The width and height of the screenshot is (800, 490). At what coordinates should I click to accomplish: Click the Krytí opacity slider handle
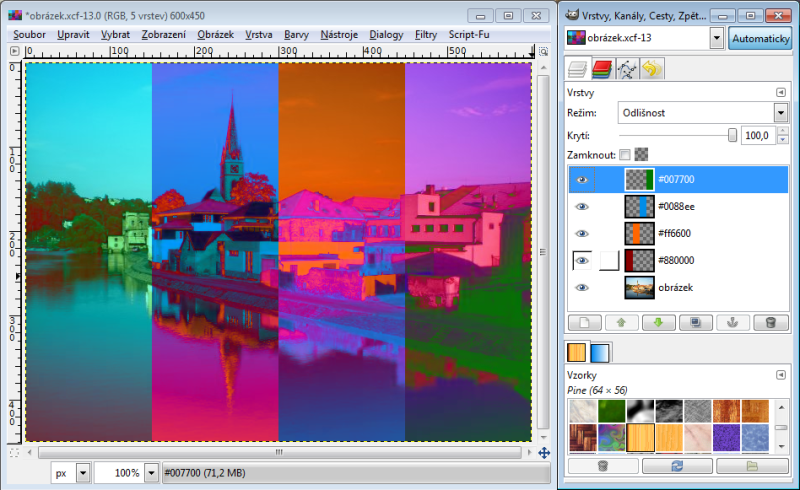732,135
